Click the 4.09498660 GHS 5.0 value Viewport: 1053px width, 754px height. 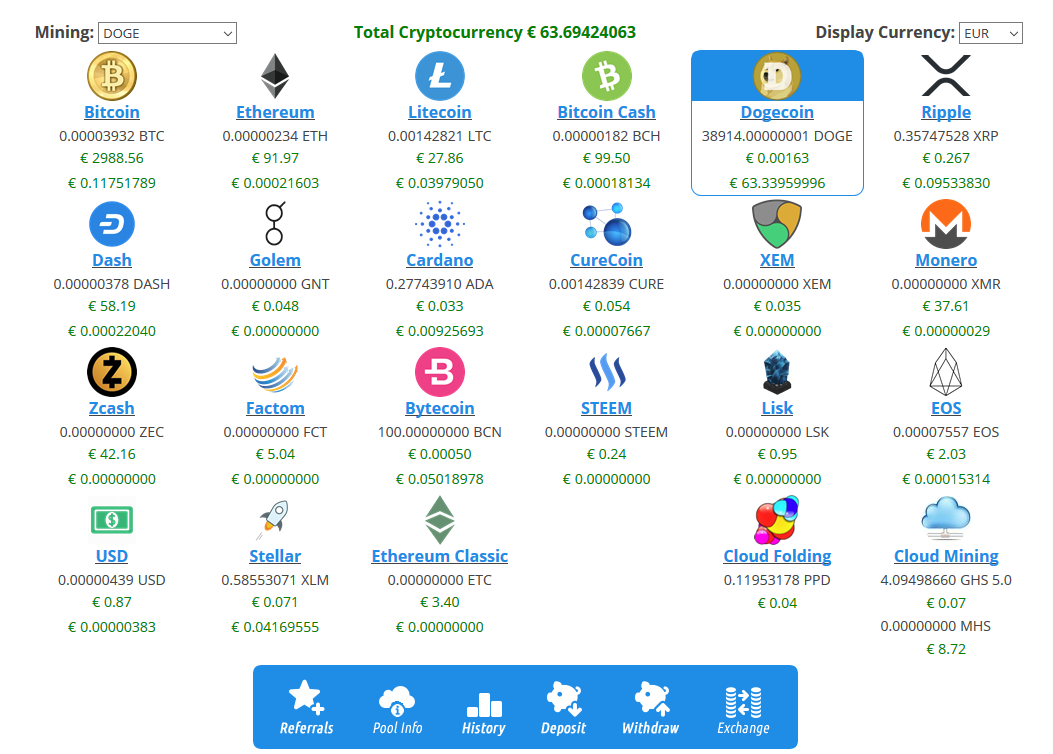(946, 580)
